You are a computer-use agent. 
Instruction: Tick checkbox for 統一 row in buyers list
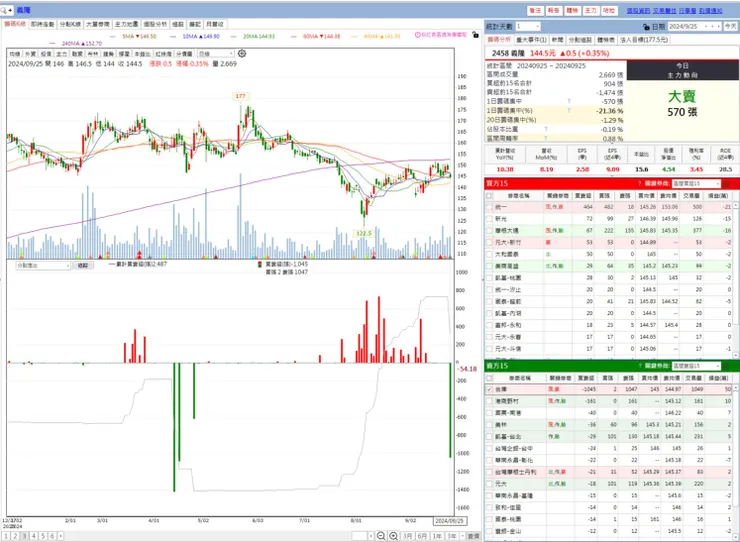(x=489, y=207)
